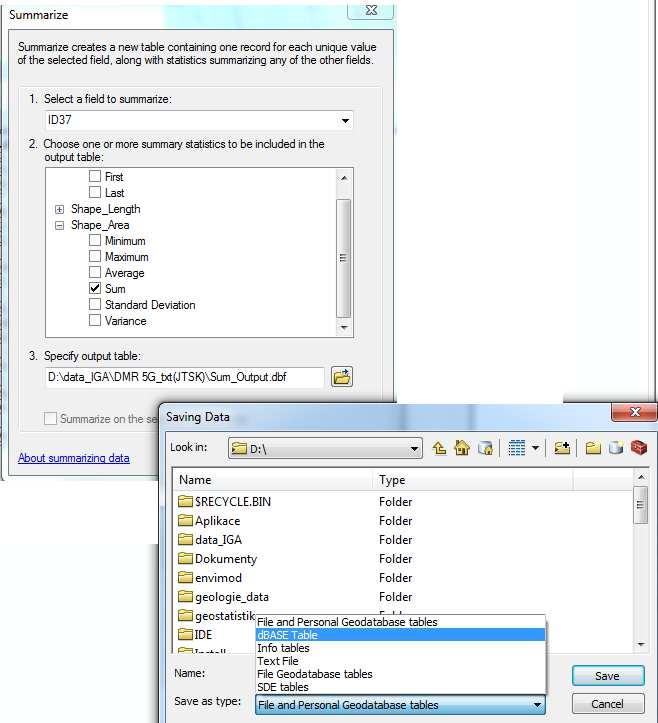This screenshot has width=658, height=723.
Task: Choose File and Personal Geodatabase tables option
Action: click(400, 622)
